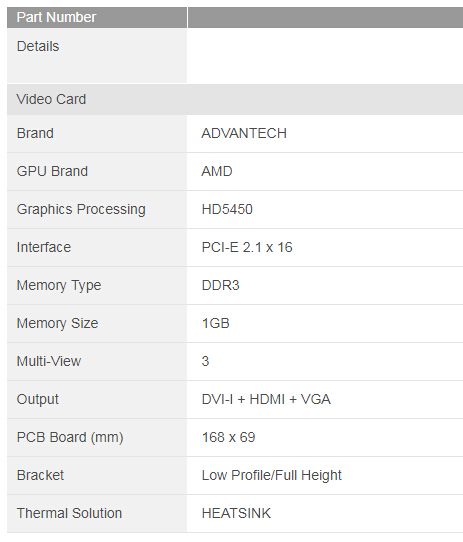
Task: Select the DDR3 value
Action: pos(220,286)
